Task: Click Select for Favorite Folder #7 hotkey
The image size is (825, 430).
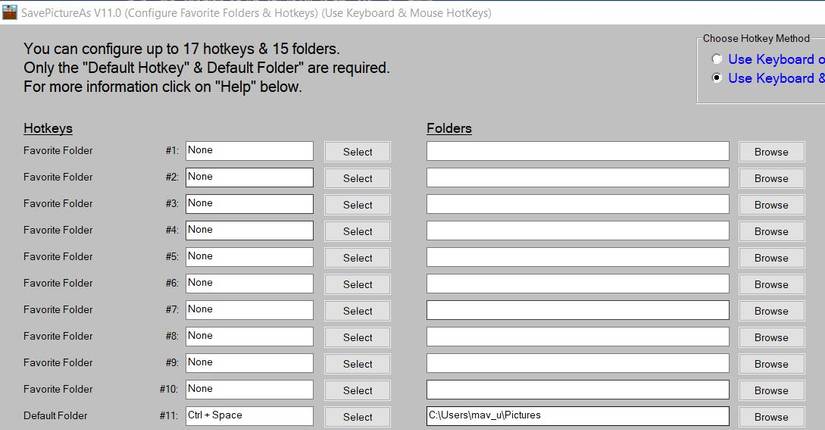Action: [x=357, y=311]
